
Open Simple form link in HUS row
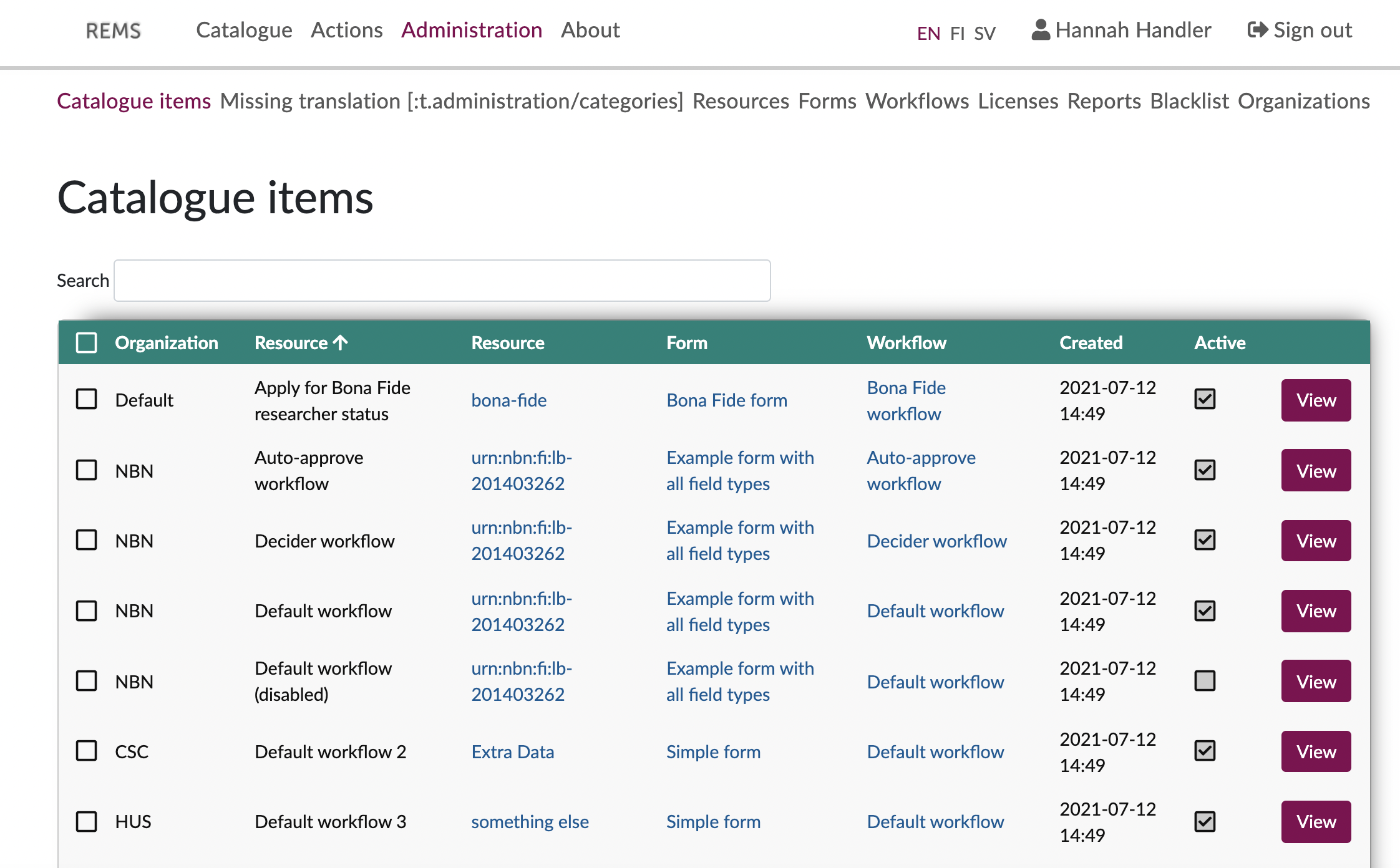pos(713,822)
